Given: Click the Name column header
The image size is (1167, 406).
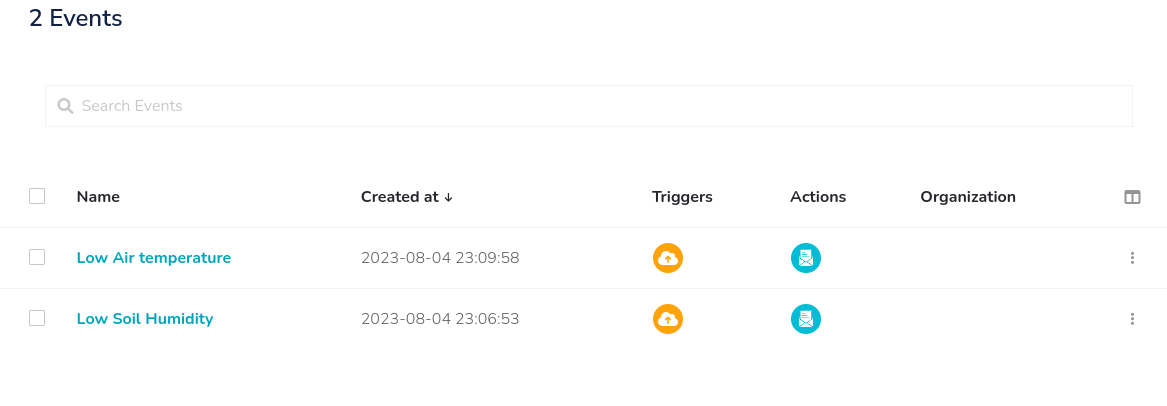Looking at the screenshot, I should (x=98, y=197).
